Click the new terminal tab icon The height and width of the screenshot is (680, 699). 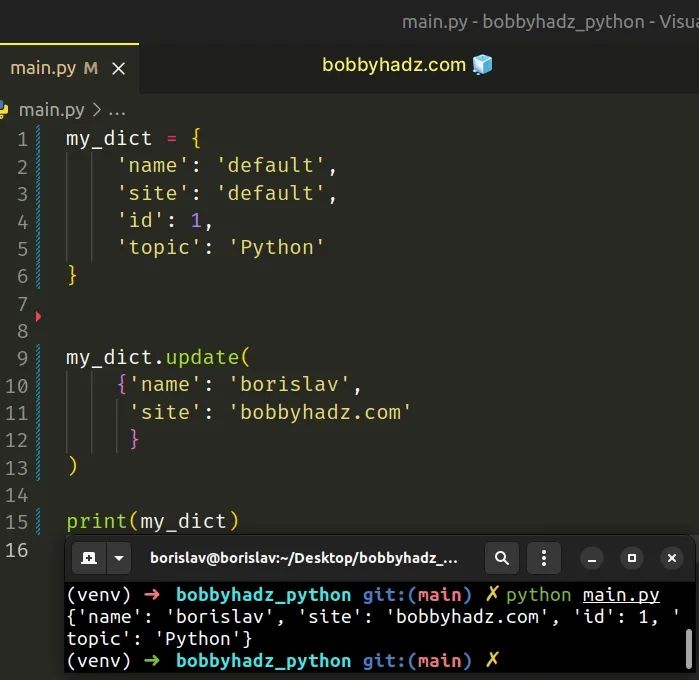89,558
